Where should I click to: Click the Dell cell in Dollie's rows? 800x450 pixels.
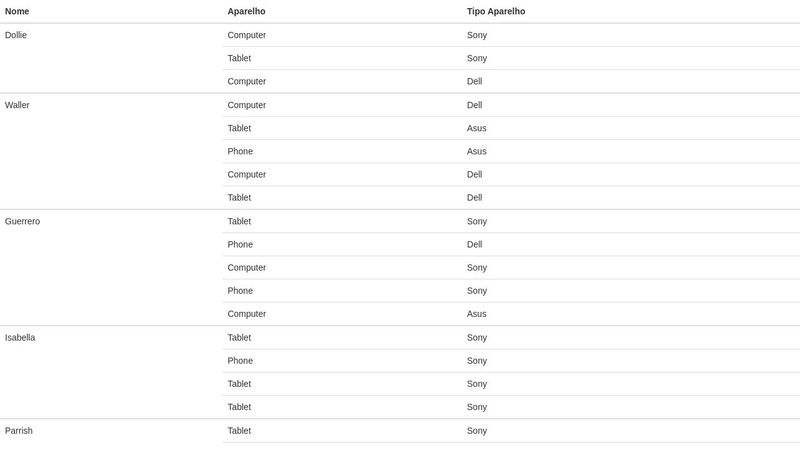[474, 81]
